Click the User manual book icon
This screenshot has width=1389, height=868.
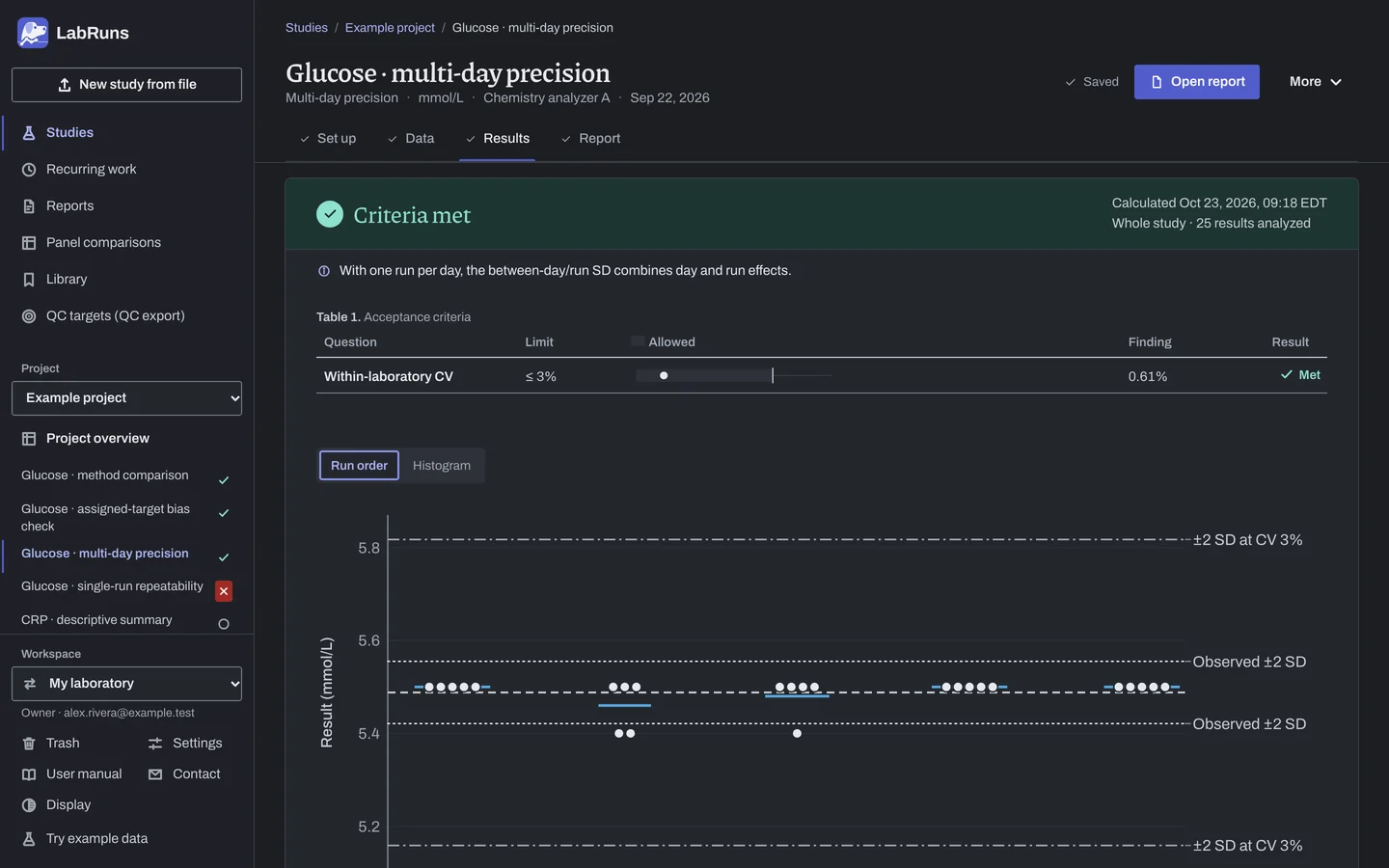coord(29,774)
